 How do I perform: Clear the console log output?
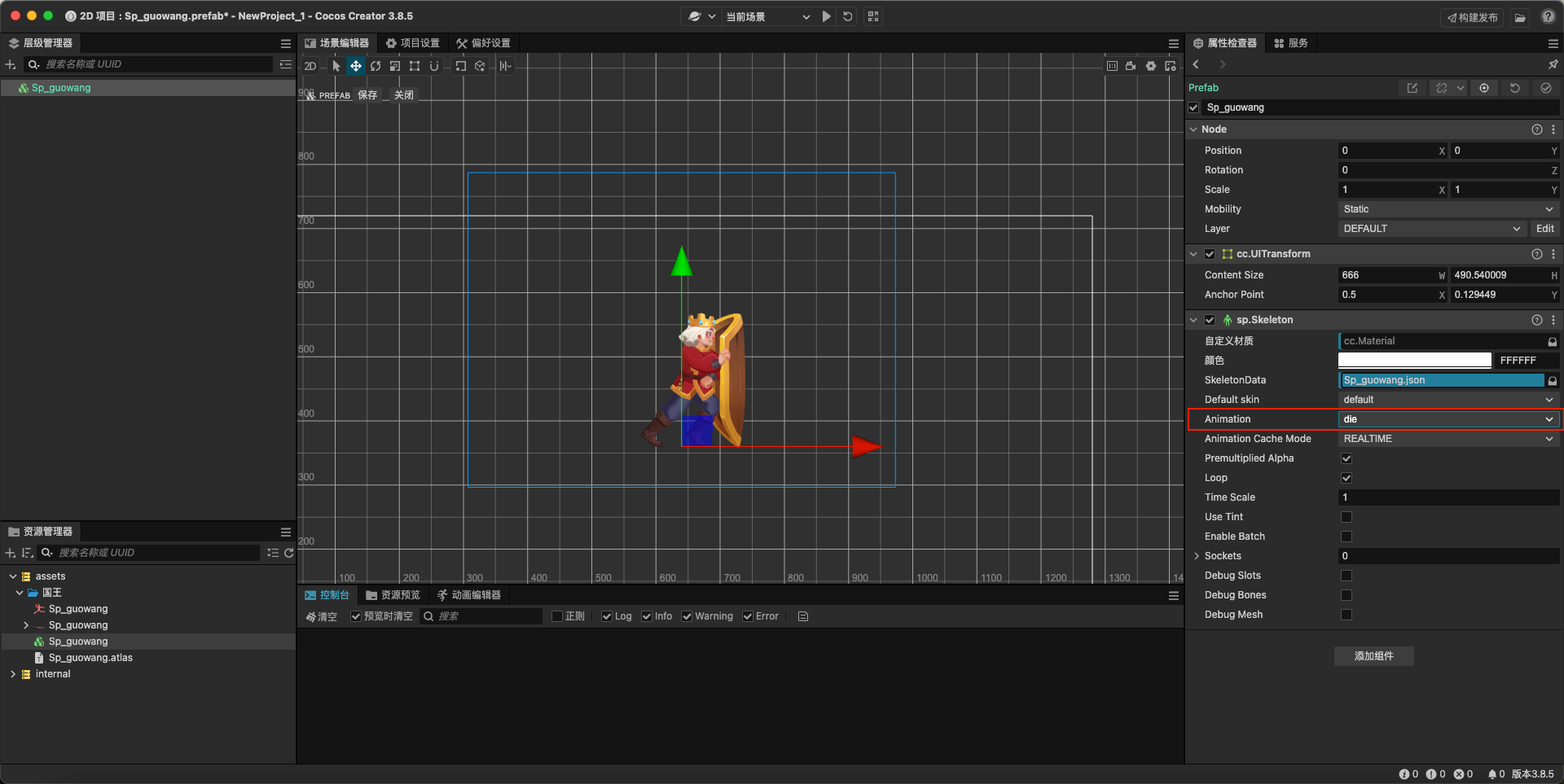pyautogui.click(x=321, y=616)
